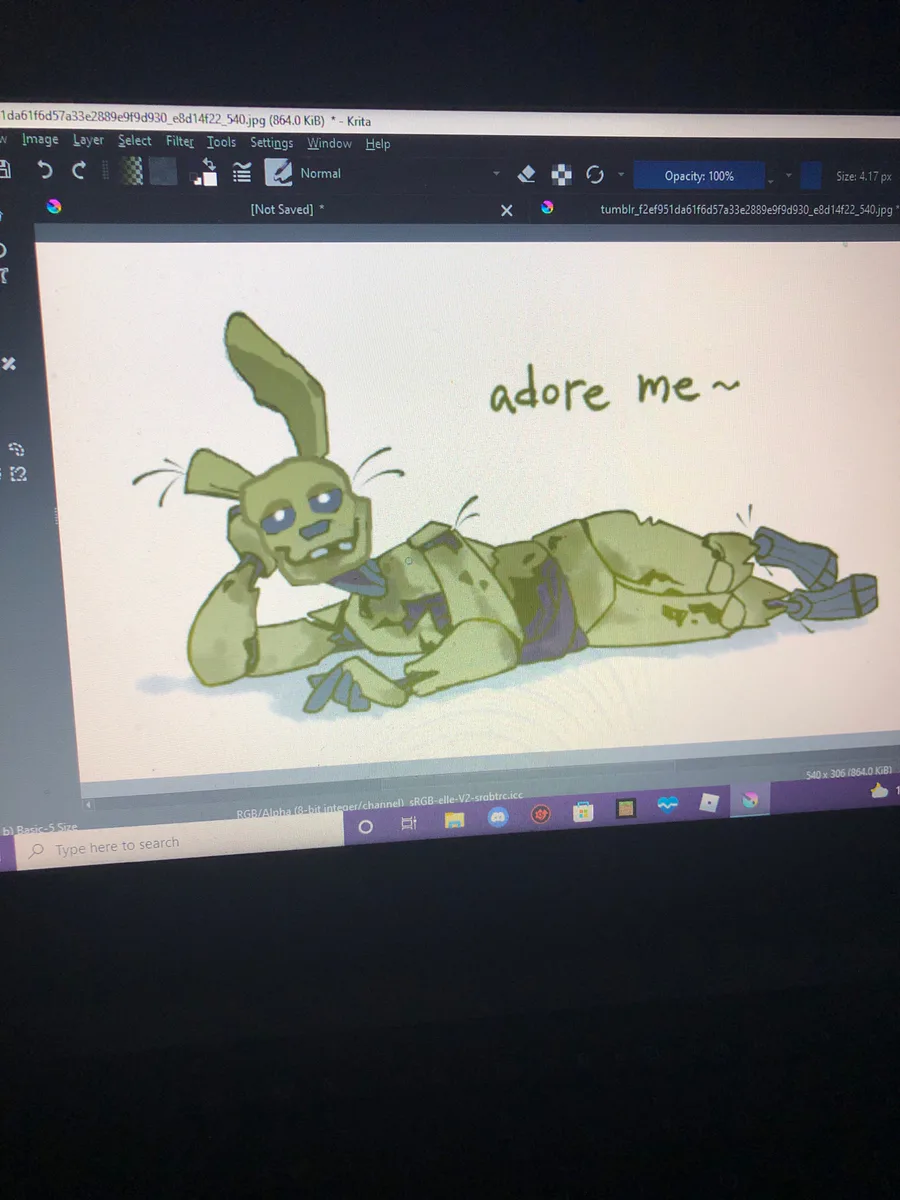This screenshot has width=900, height=1200.
Task: Open the Layer menu
Action: (88, 140)
